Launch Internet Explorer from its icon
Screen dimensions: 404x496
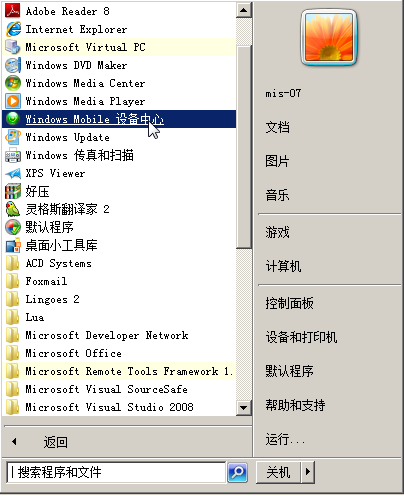[13, 29]
